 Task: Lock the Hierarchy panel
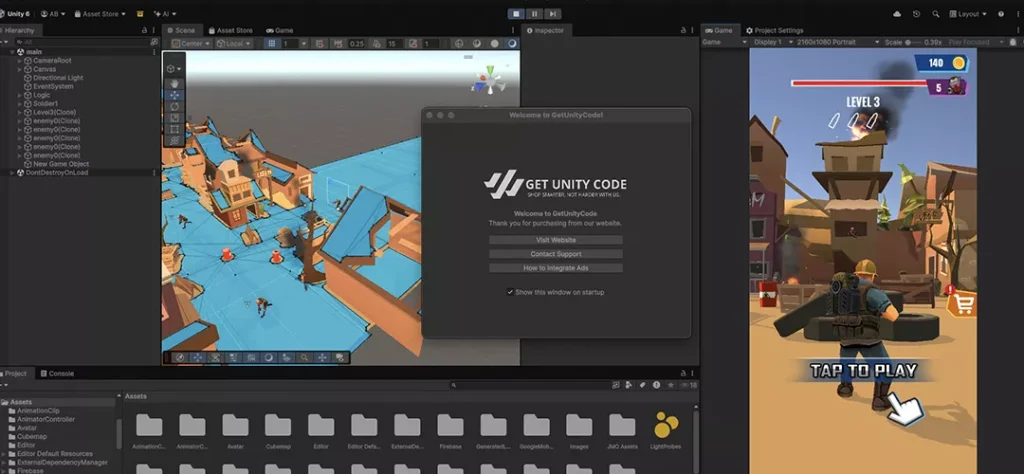(x=144, y=30)
